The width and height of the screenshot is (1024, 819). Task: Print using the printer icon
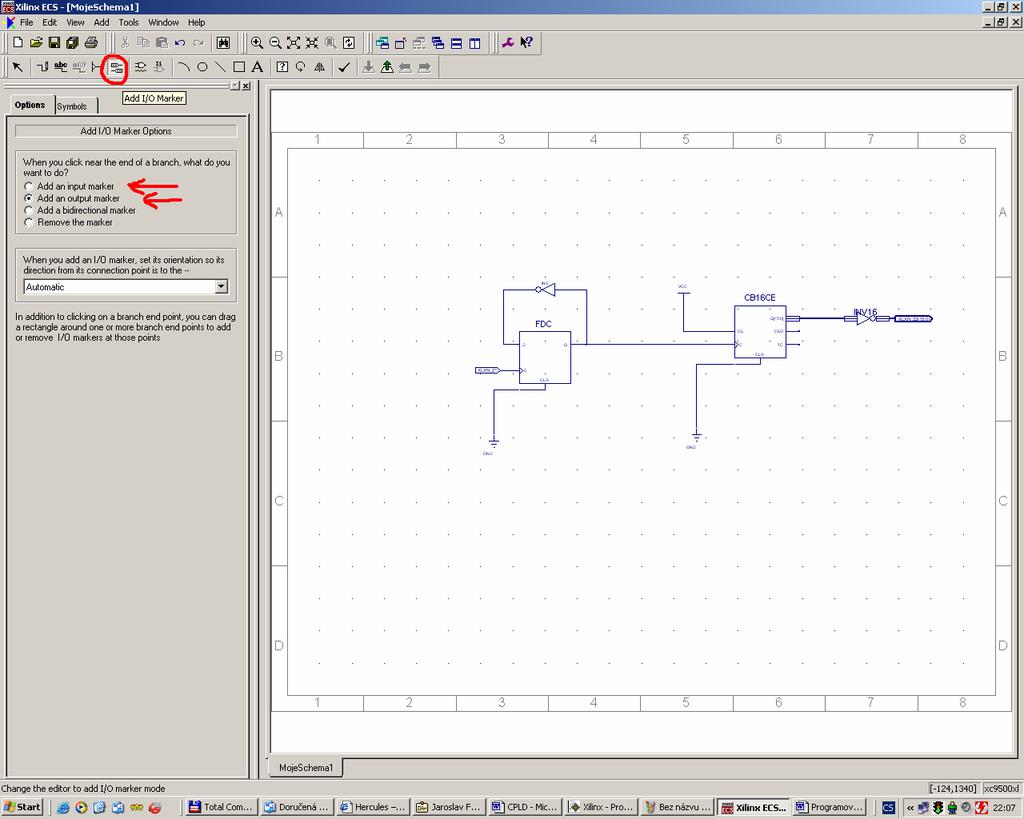91,43
